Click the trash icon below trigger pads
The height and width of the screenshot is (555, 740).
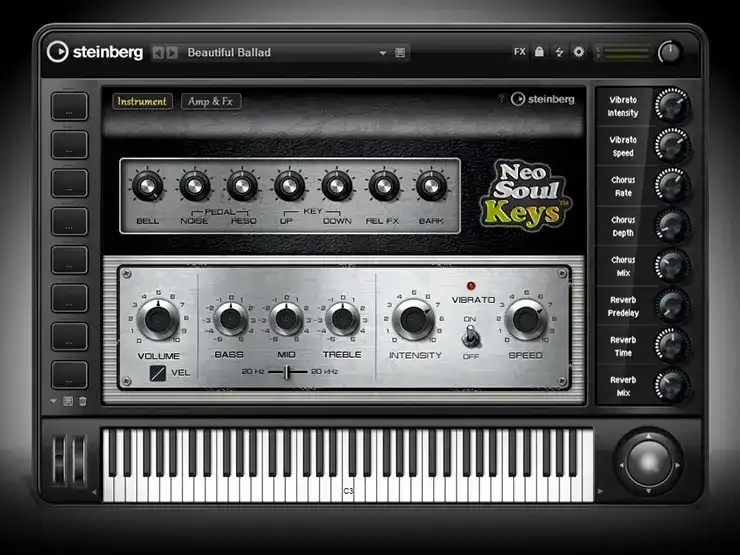[83, 401]
